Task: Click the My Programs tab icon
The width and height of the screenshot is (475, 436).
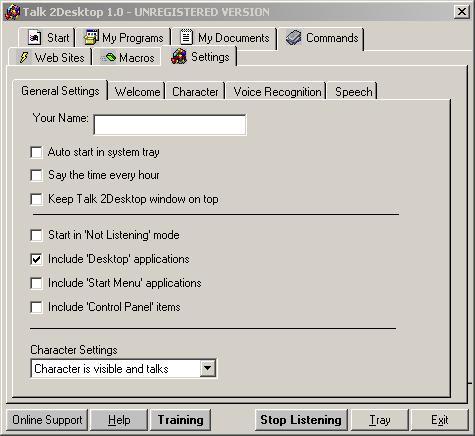Action: (x=91, y=37)
